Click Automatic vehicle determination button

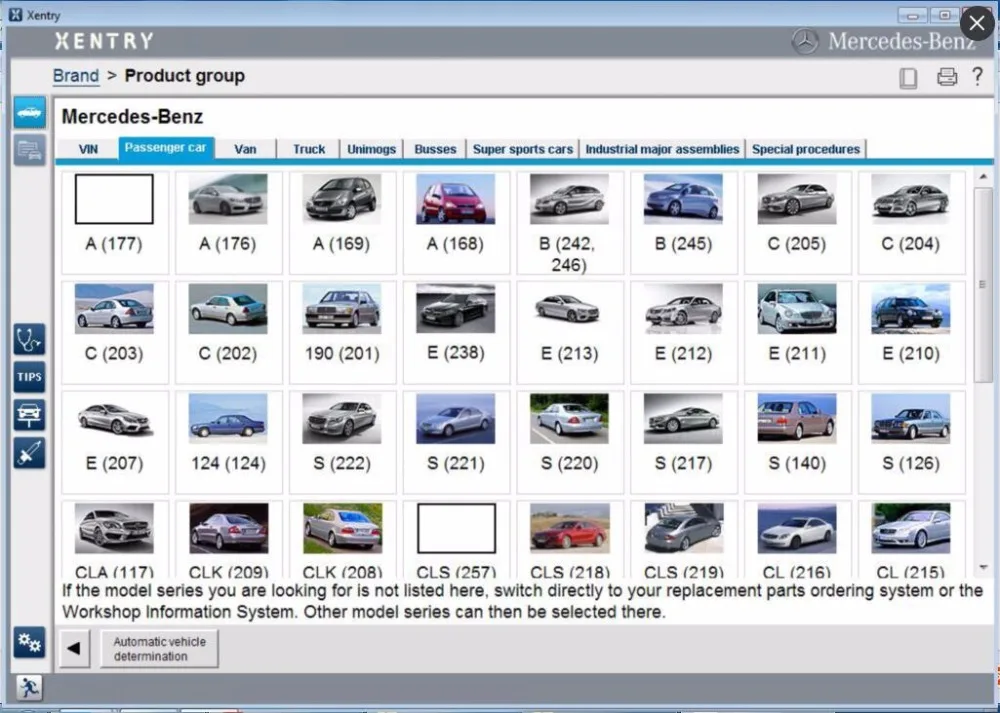tap(159, 649)
